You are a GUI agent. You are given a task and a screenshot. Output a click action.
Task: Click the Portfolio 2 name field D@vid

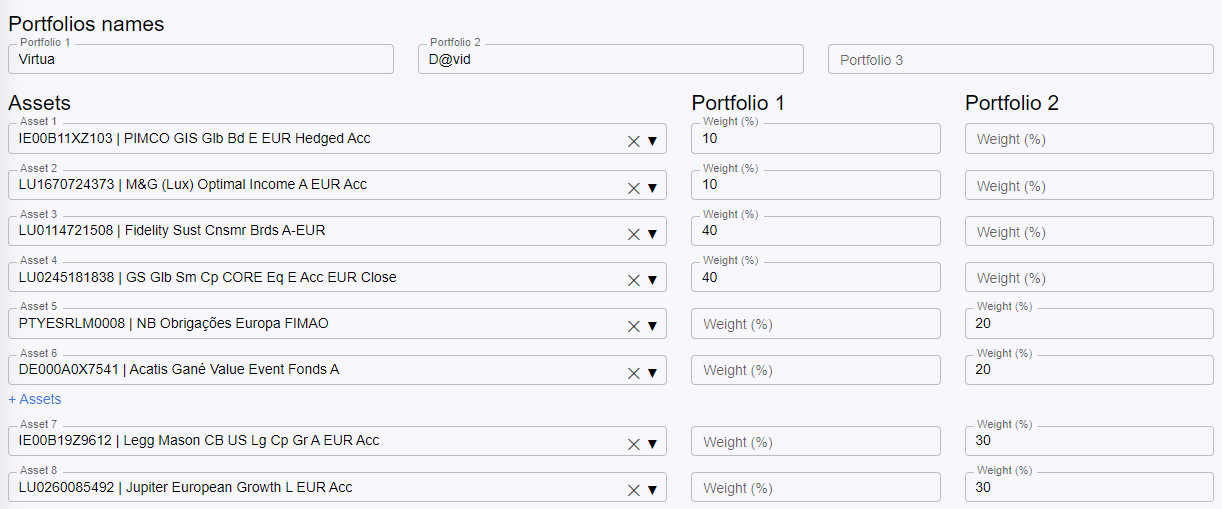[610, 59]
